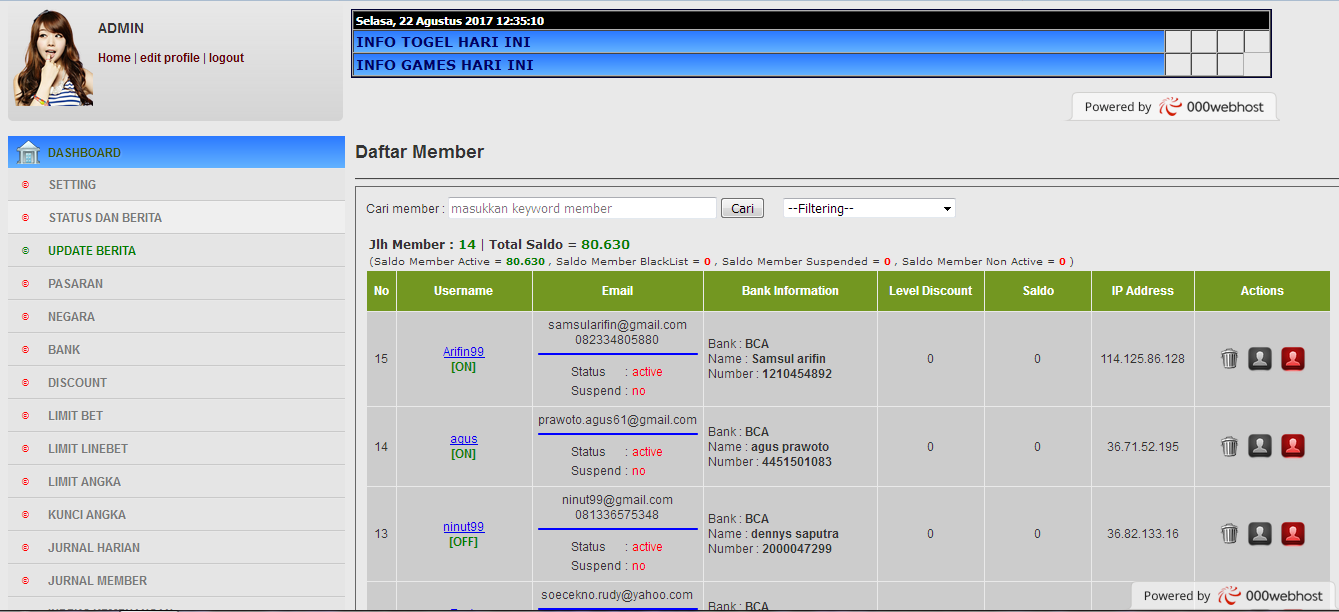The image size is (1339, 612).
Task: Click the red user icon for Arifin99
Action: coord(1293,359)
